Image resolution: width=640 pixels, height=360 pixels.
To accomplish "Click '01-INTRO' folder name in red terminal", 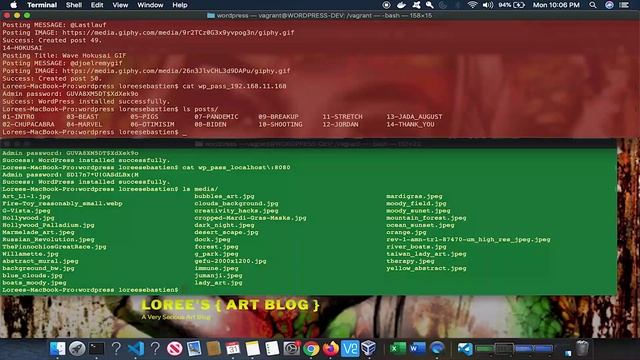I will point(18,117).
